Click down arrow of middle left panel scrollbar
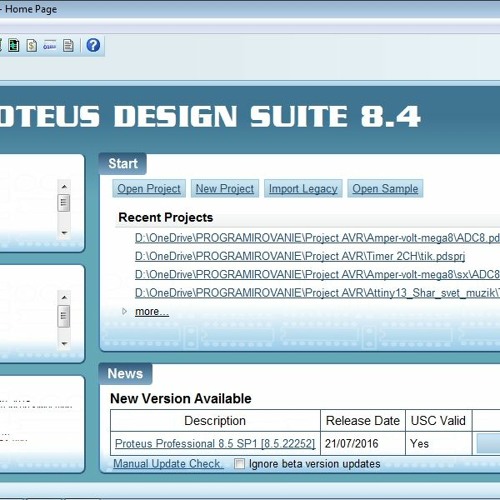The width and height of the screenshot is (500, 500). click(x=64, y=343)
